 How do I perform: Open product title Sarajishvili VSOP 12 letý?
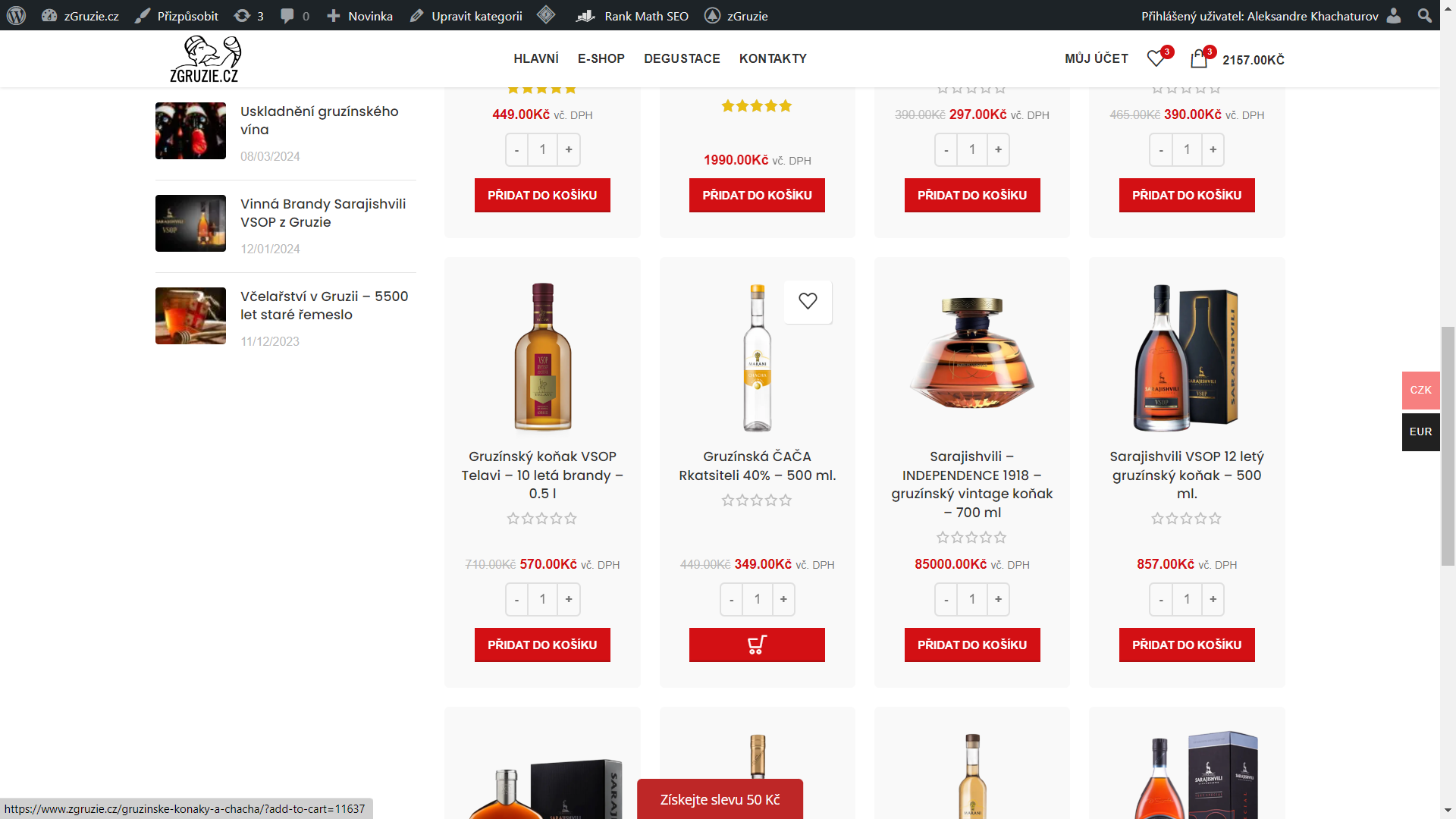1187,475
